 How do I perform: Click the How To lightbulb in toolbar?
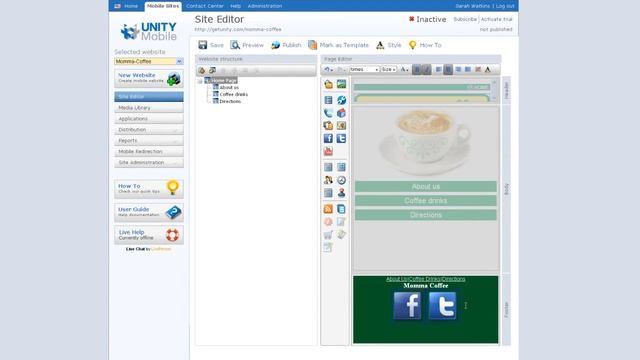click(x=413, y=45)
